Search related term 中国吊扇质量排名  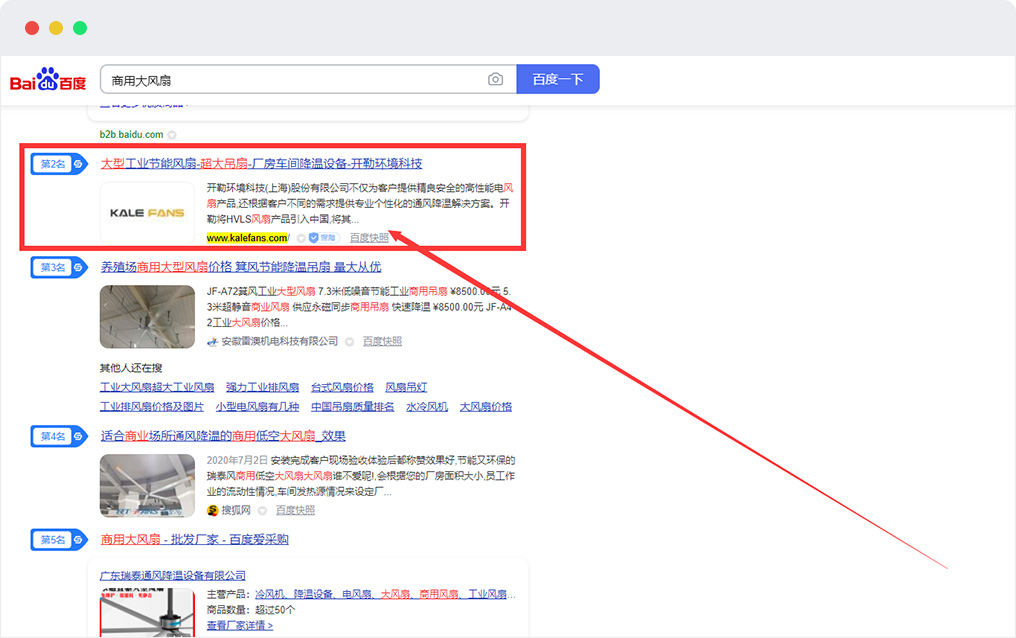352,407
